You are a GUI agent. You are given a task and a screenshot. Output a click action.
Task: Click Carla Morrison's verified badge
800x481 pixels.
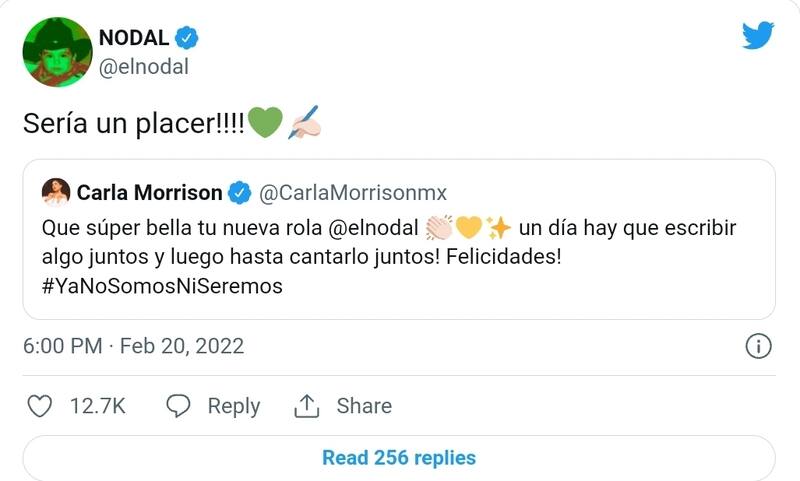(240, 191)
